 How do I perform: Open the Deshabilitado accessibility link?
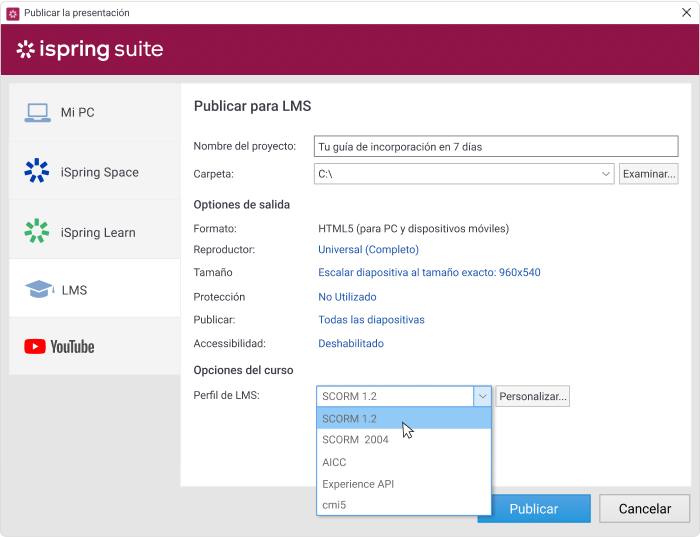tap(351, 343)
